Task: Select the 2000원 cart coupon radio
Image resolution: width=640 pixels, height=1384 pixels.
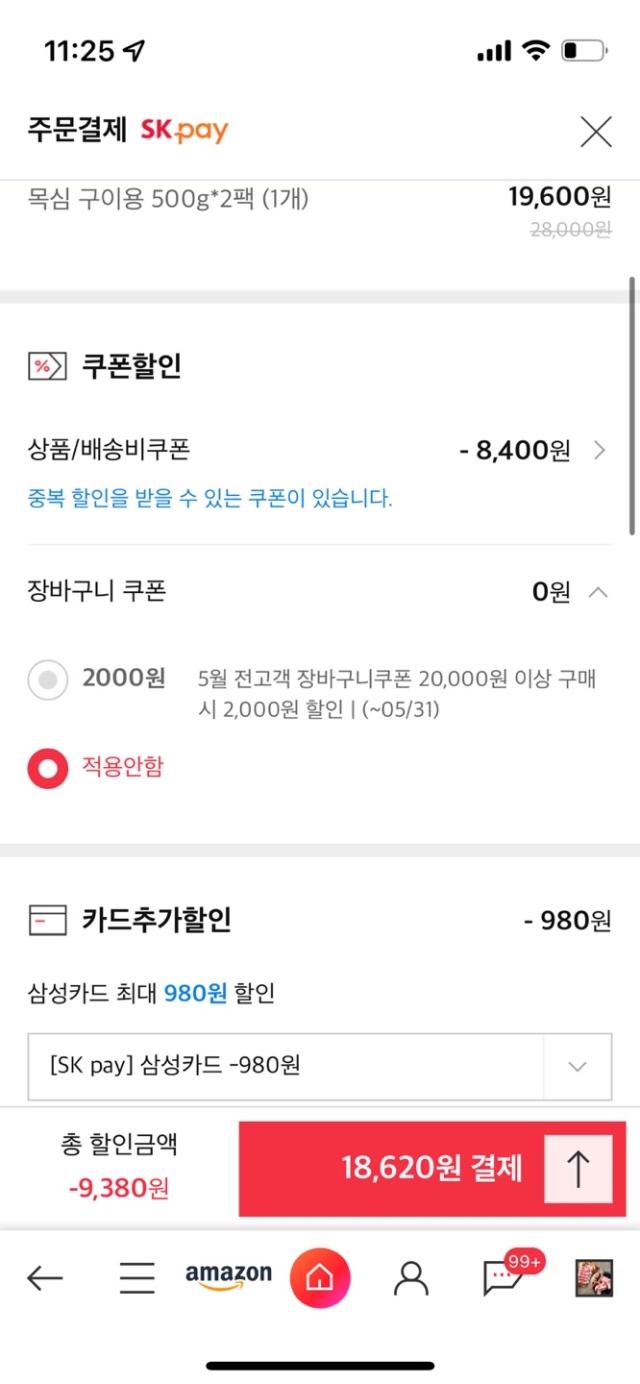Action: tap(47, 680)
